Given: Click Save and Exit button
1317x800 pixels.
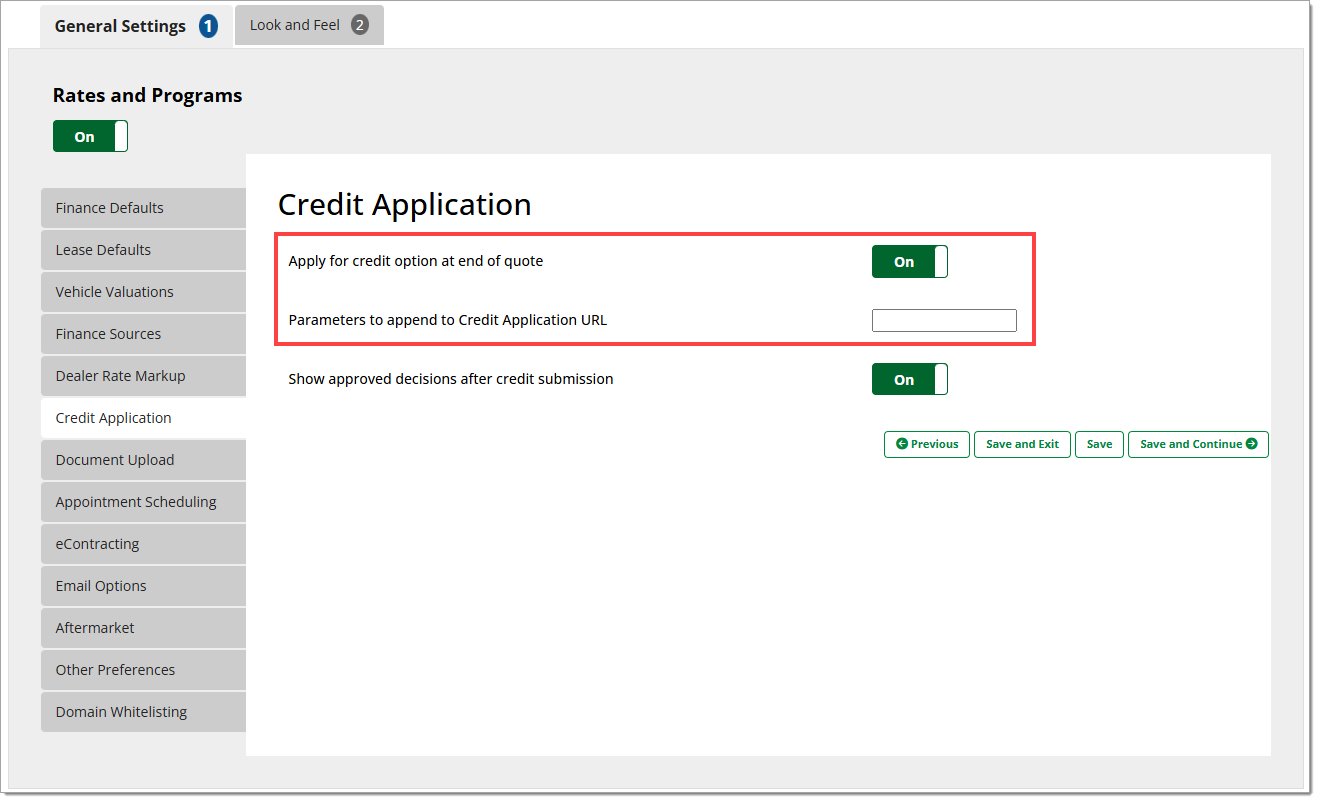Looking at the screenshot, I should click(x=1021, y=444).
